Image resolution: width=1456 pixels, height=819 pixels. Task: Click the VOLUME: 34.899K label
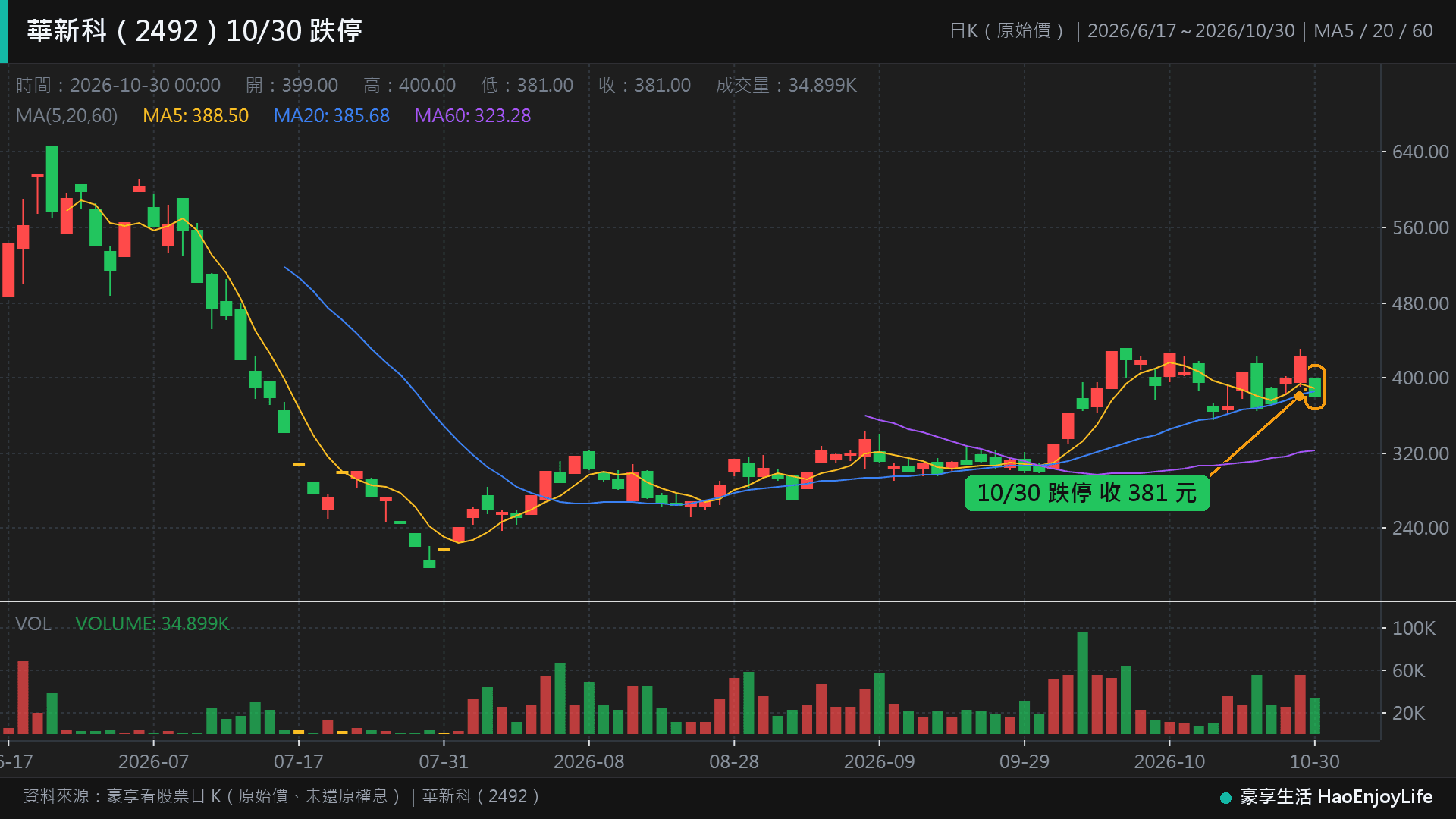[152, 623]
